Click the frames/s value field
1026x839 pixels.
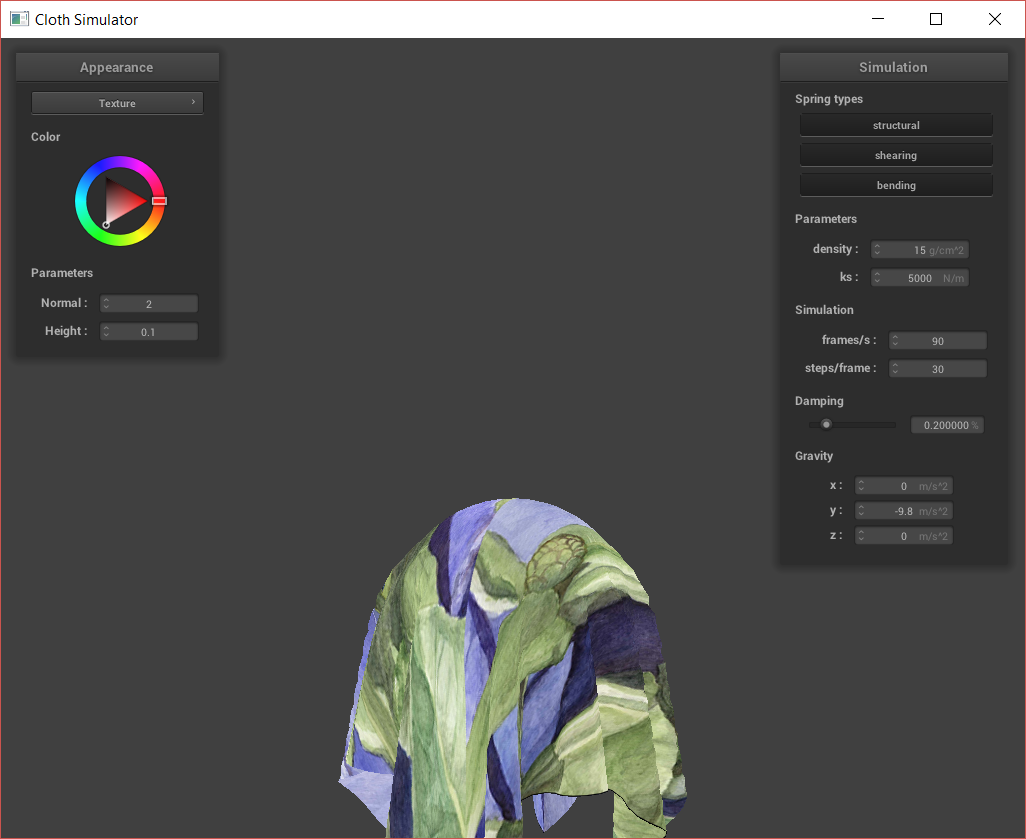(x=938, y=341)
